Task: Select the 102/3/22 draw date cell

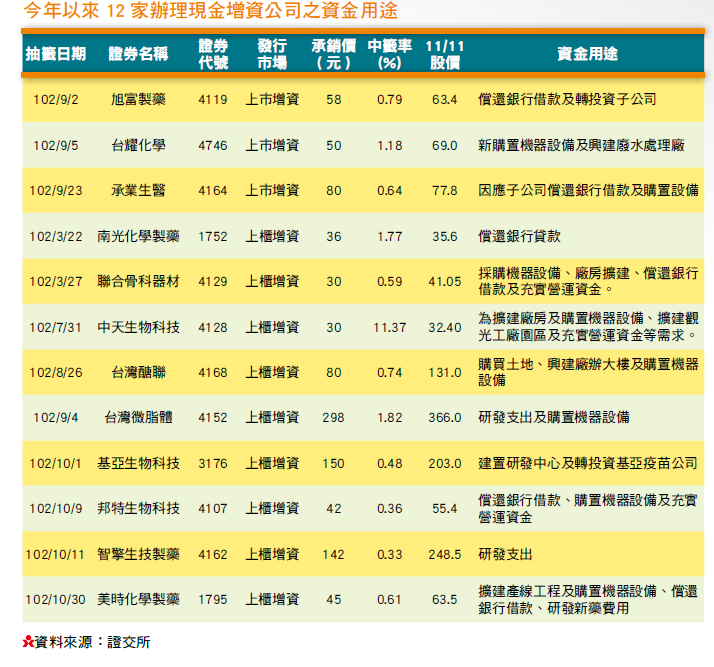Action: 56,236
